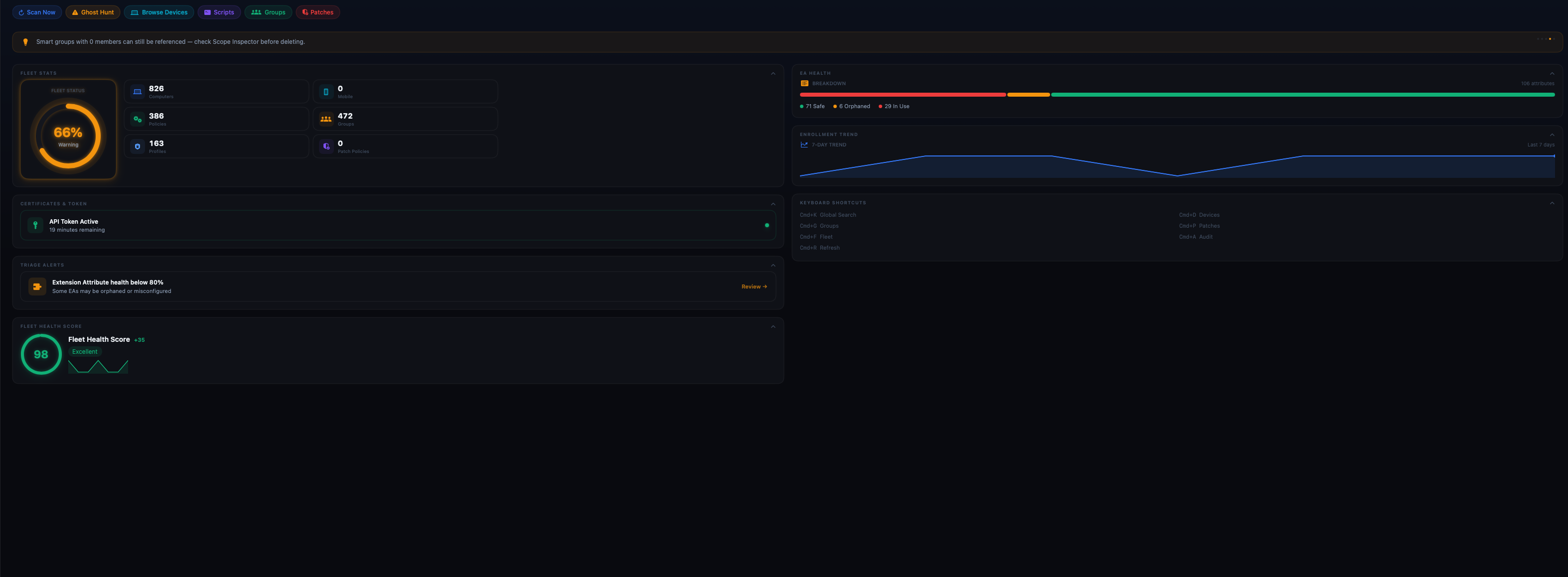Click the Profiles shield icon tile

[138, 146]
